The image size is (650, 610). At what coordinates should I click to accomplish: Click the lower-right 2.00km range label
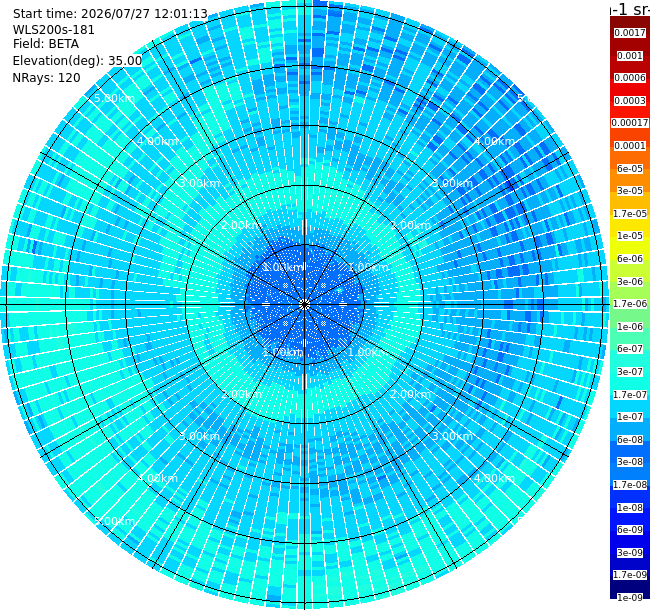410,394
